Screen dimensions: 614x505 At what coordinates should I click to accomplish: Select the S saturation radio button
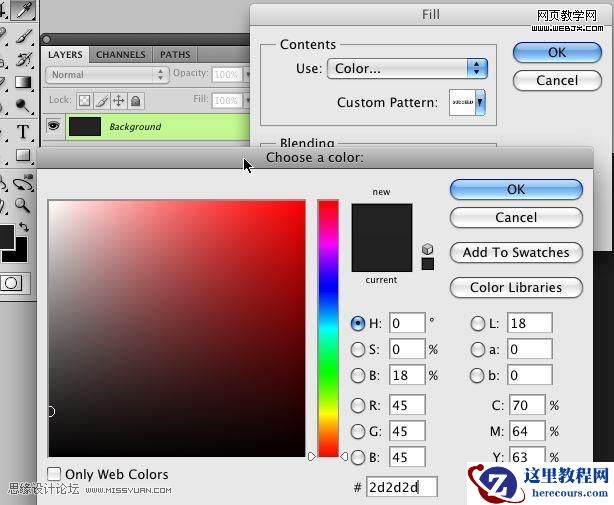pos(358,349)
